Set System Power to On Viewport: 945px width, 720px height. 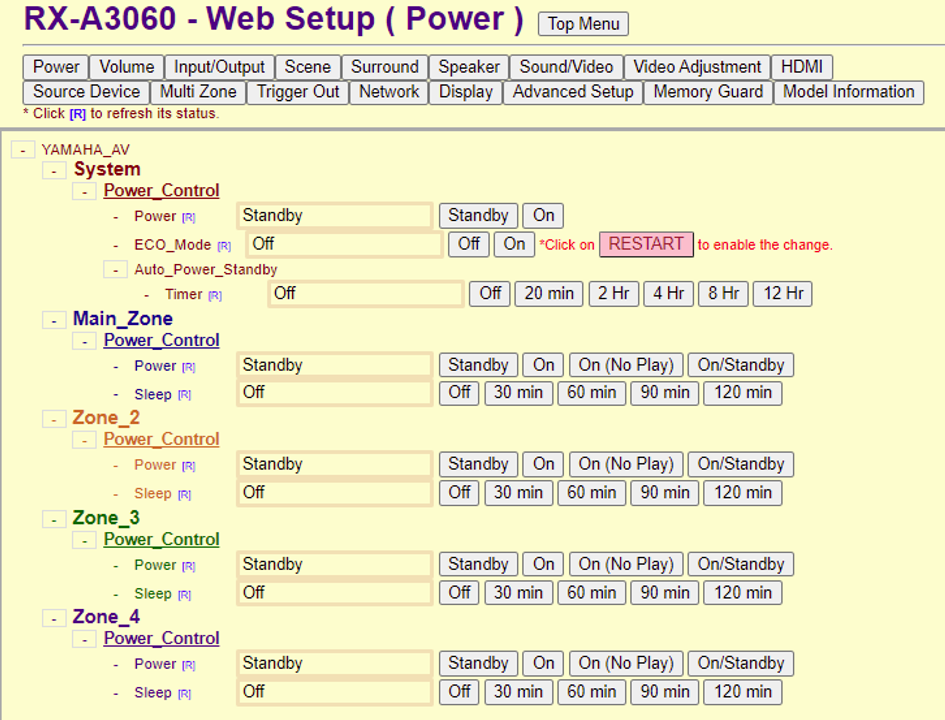click(543, 215)
